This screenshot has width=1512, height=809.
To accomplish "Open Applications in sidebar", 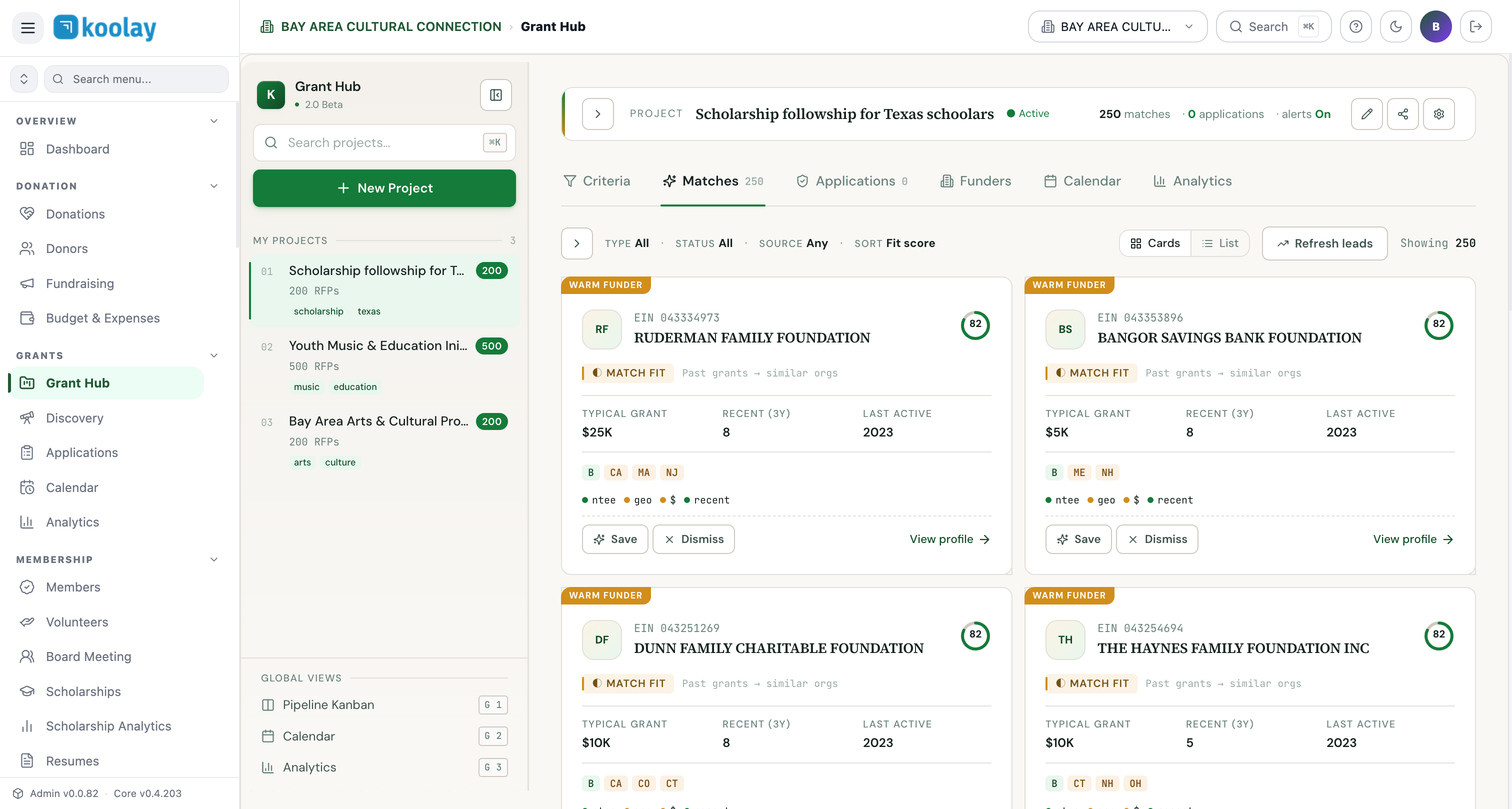I will click(107, 452).
